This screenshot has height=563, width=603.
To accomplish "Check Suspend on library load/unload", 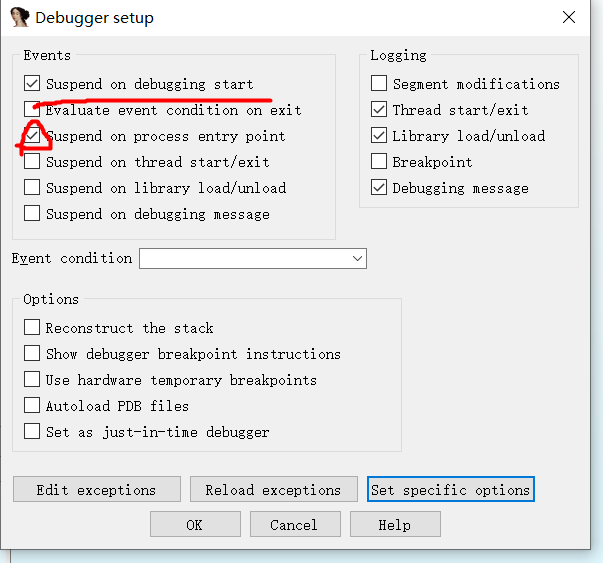I will coord(32,187).
